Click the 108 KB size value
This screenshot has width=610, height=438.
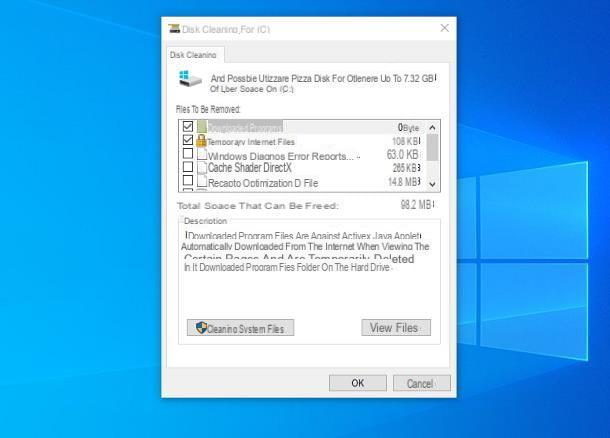[405, 141]
